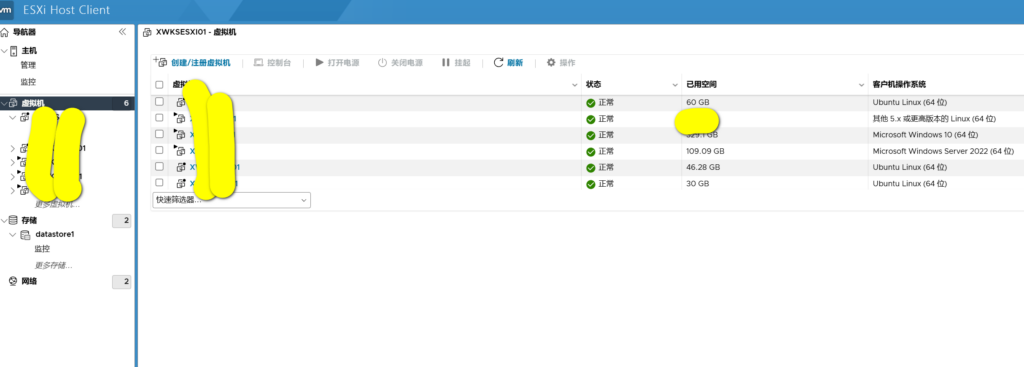Click VM icon in Windows Server 2022 row

pos(181,151)
